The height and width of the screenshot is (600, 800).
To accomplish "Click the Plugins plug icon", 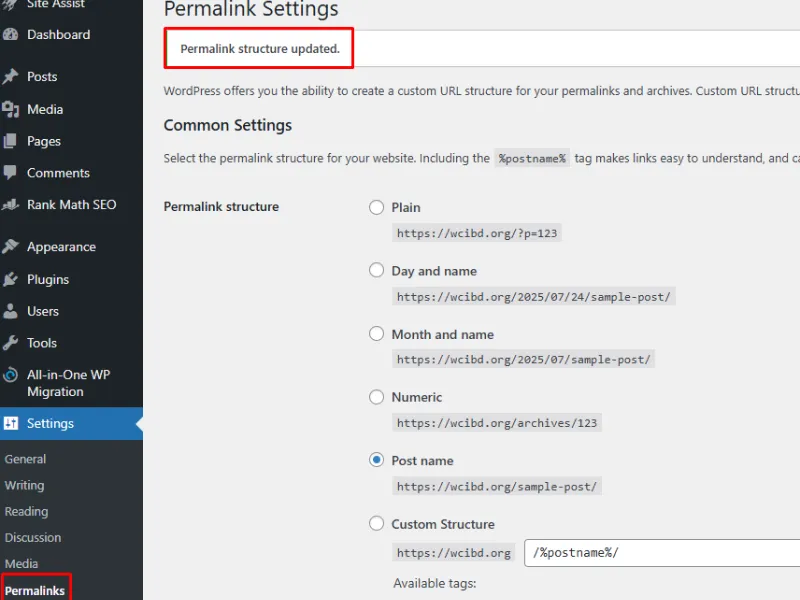I will 10,279.
